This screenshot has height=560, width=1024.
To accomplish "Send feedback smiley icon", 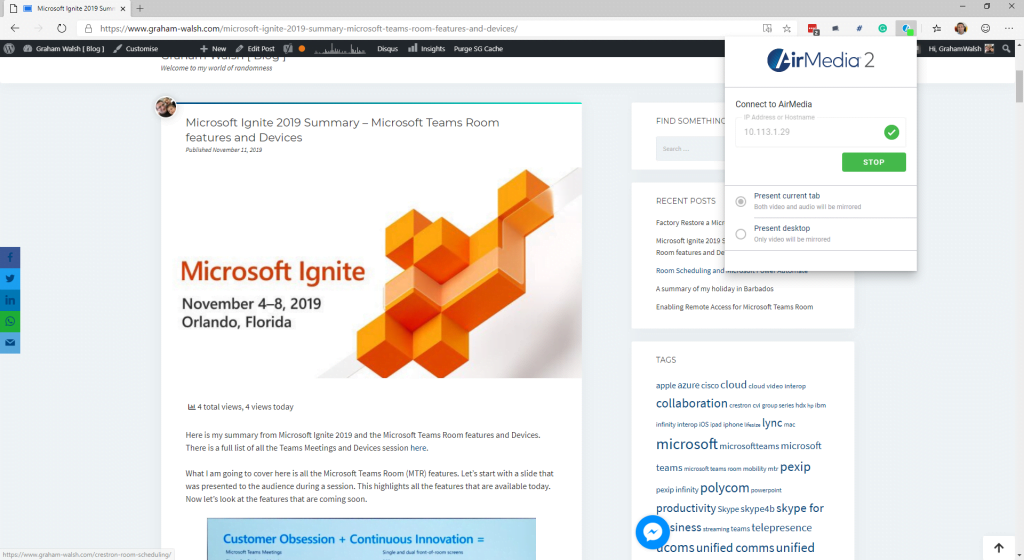I will tap(985, 28).
